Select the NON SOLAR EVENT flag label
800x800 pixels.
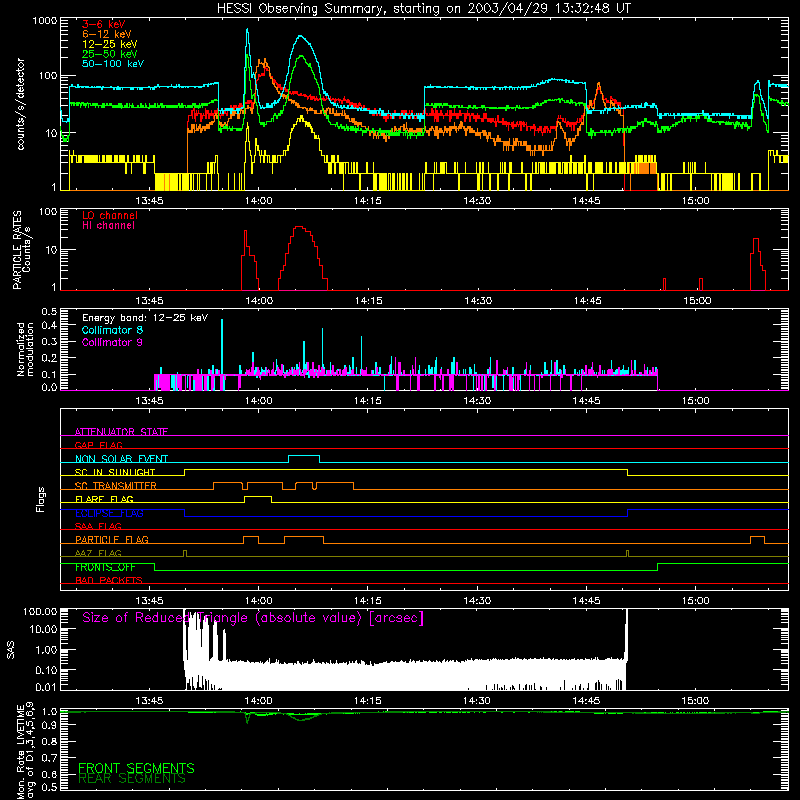click(121, 459)
